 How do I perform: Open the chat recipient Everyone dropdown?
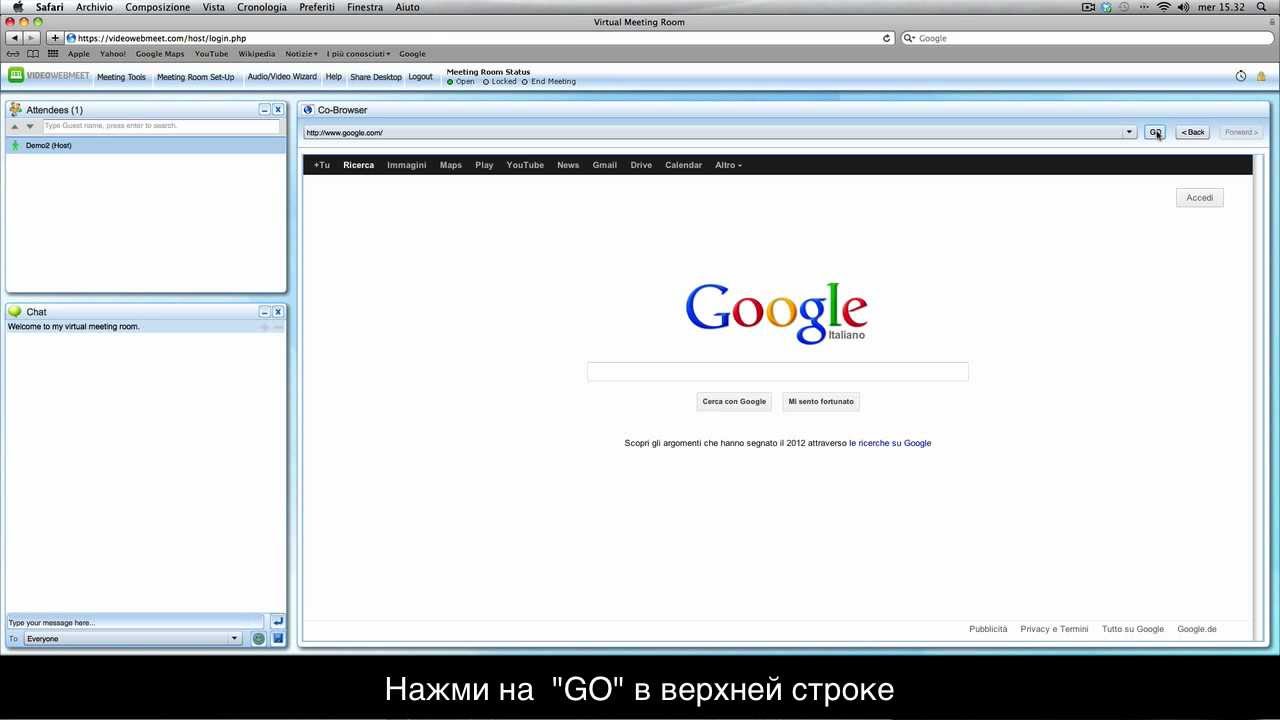pos(132,638)
